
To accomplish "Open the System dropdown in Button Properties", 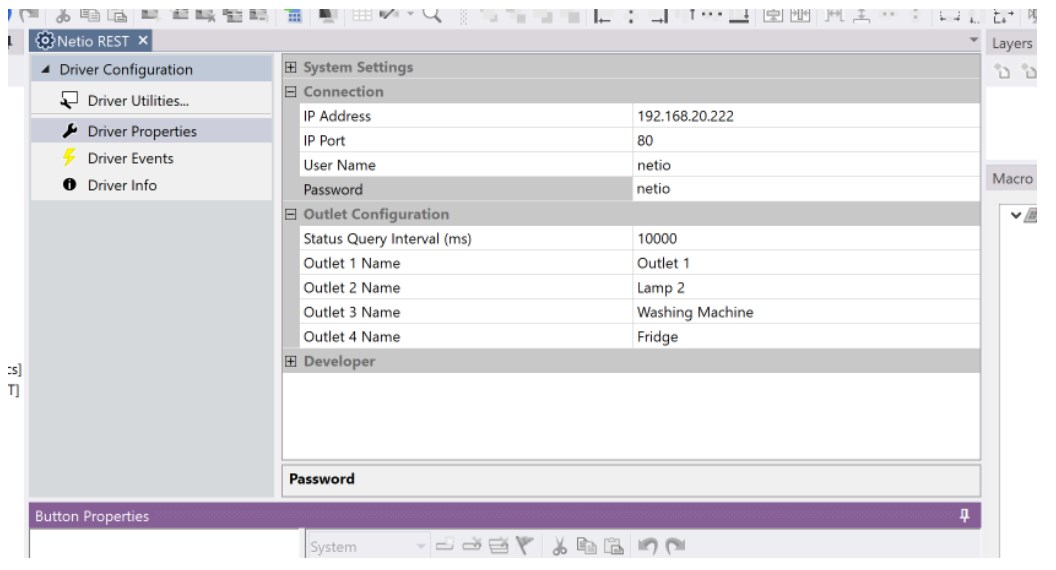I will click(x=420, y=546).
